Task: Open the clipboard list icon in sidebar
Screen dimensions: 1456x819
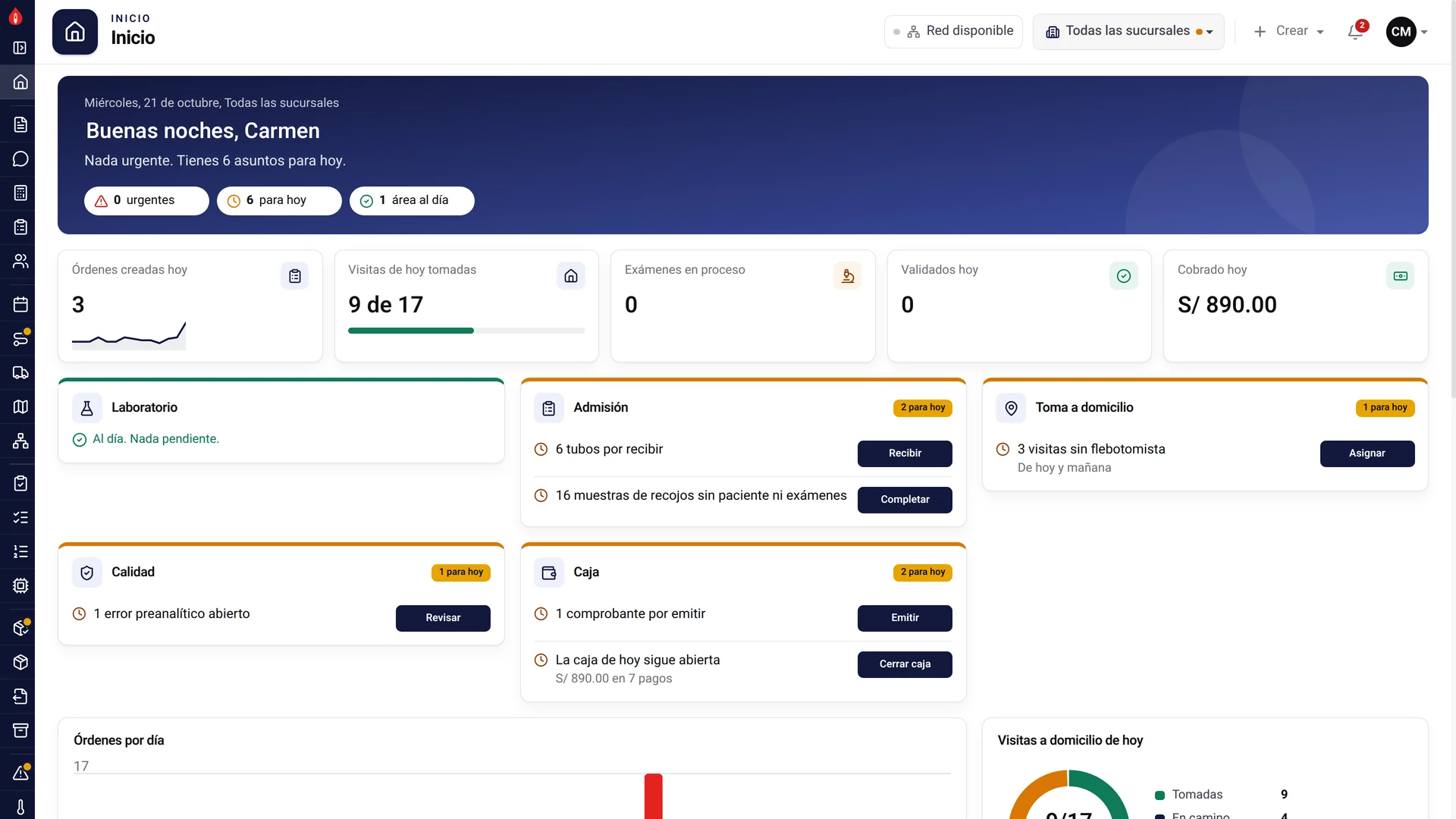Action: (20, 227)
